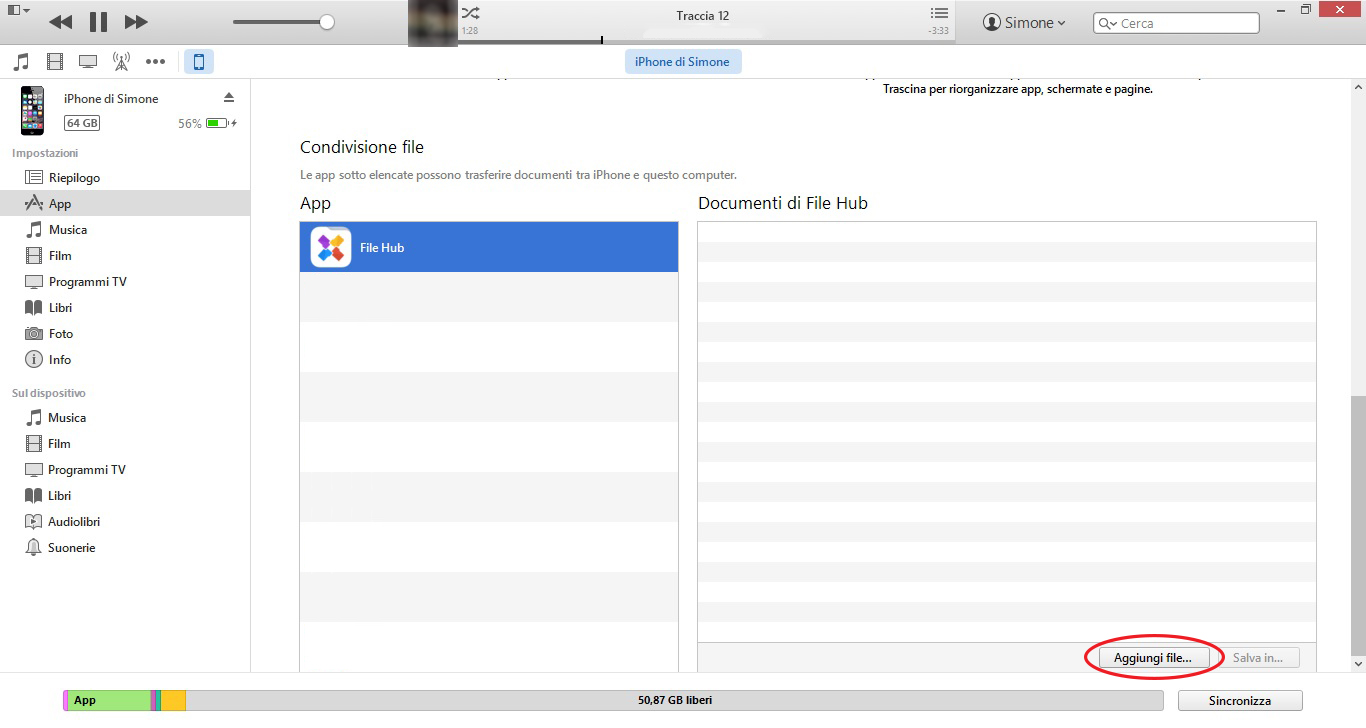The width and height of the screenshot is (1366, 728).
Task: Select the iPhone device icon button
Action: click(198, 62)
